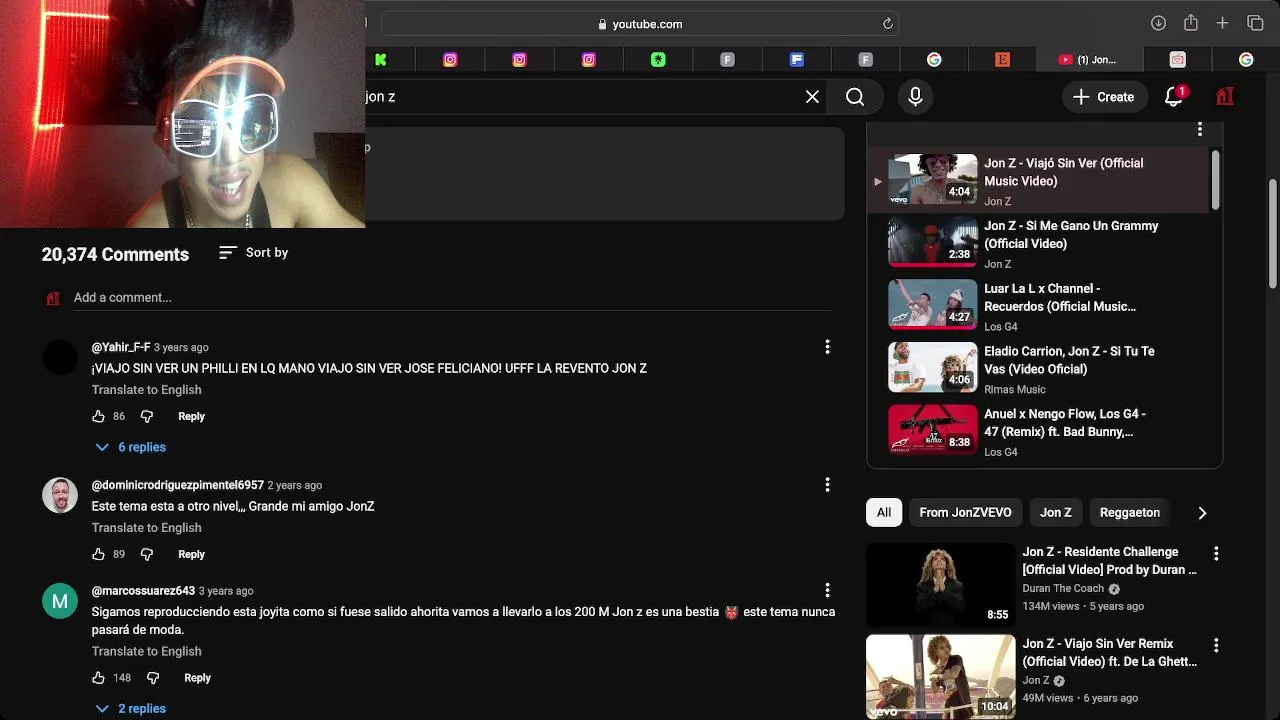Image resolution: width=1280 pixels, height=720 pixels.
Task: Dislike @marcossuarez643's comment
Action: (152, 678)
